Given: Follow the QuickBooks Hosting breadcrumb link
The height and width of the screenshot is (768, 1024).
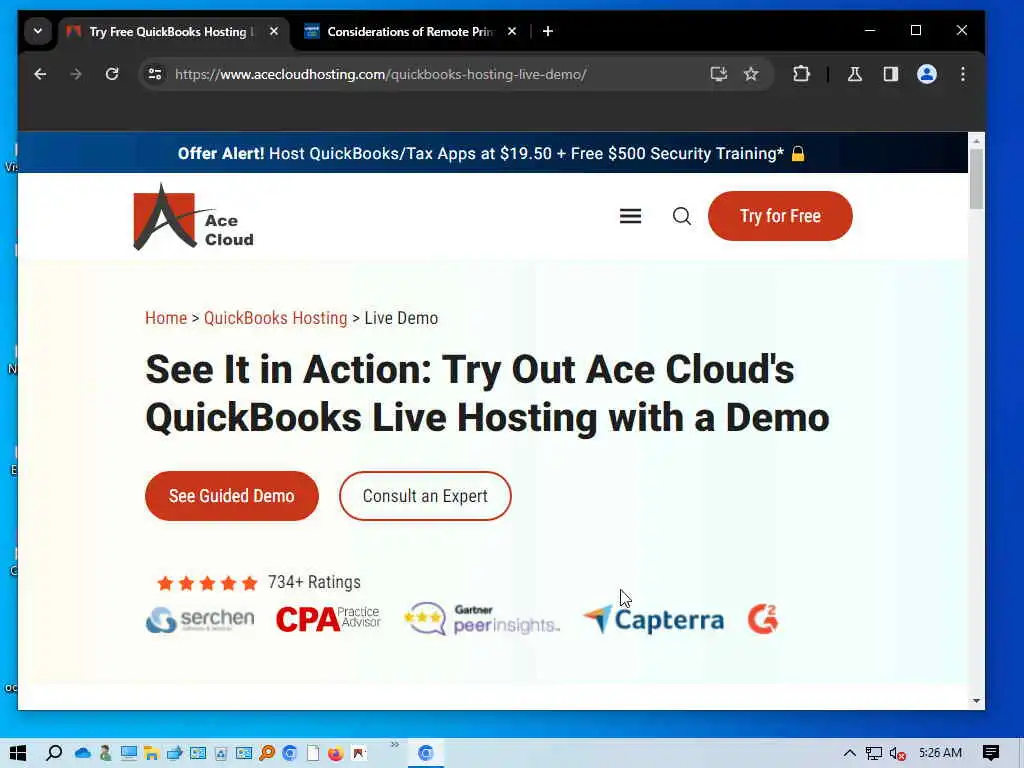Looking at the screenshot, I should [276, 318].
